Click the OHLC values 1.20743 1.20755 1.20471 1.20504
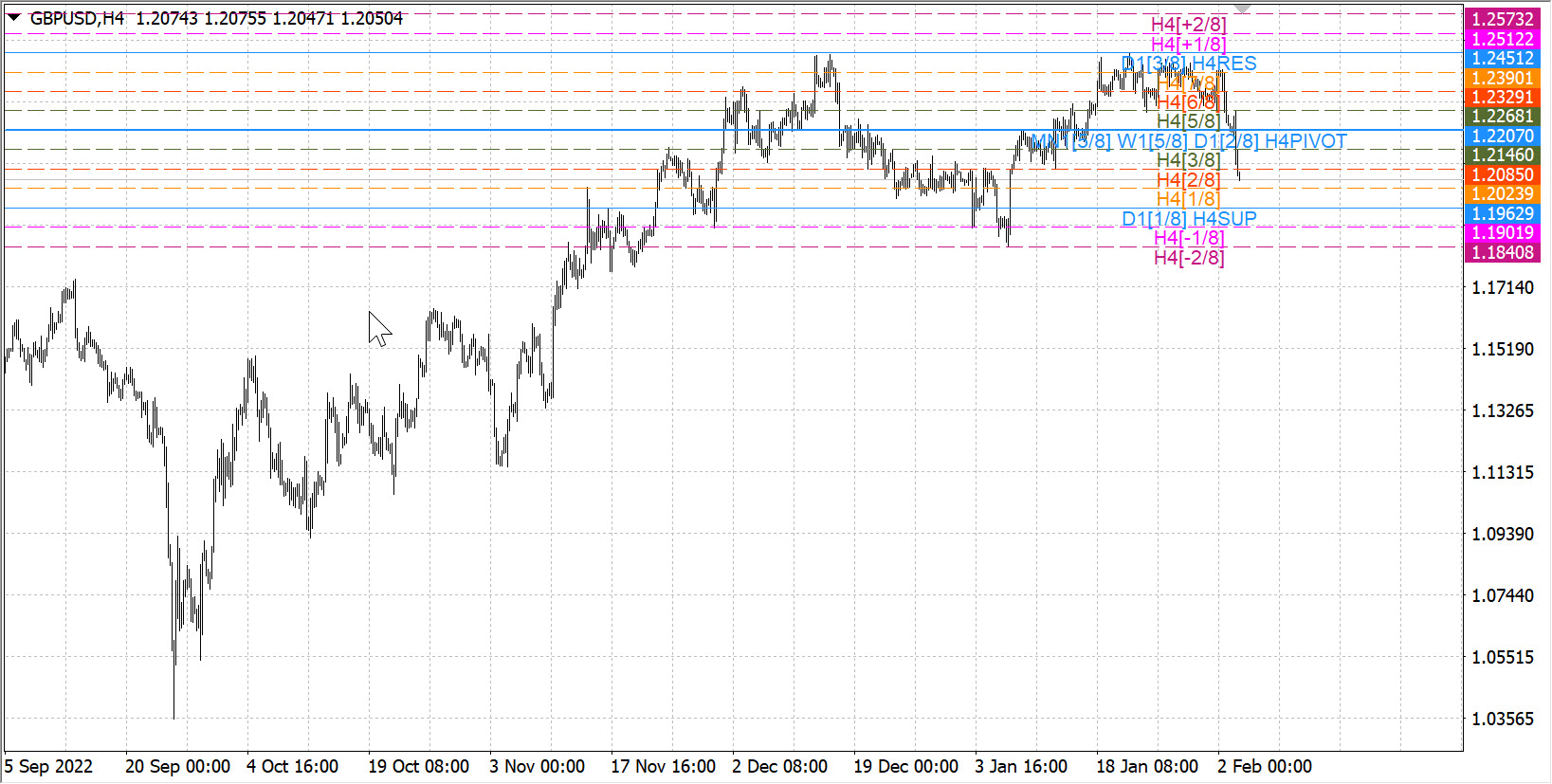 269,18
